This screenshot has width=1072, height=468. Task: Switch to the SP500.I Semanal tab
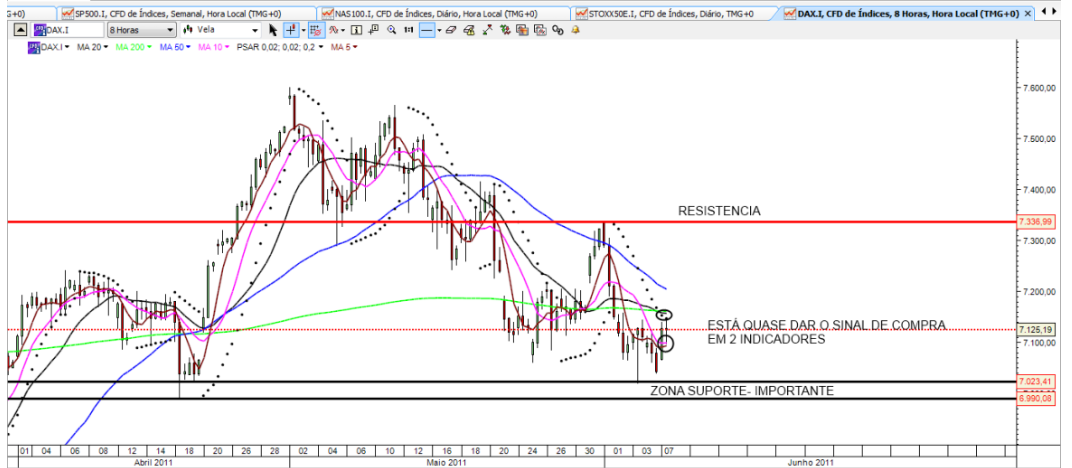pos(187,13)
